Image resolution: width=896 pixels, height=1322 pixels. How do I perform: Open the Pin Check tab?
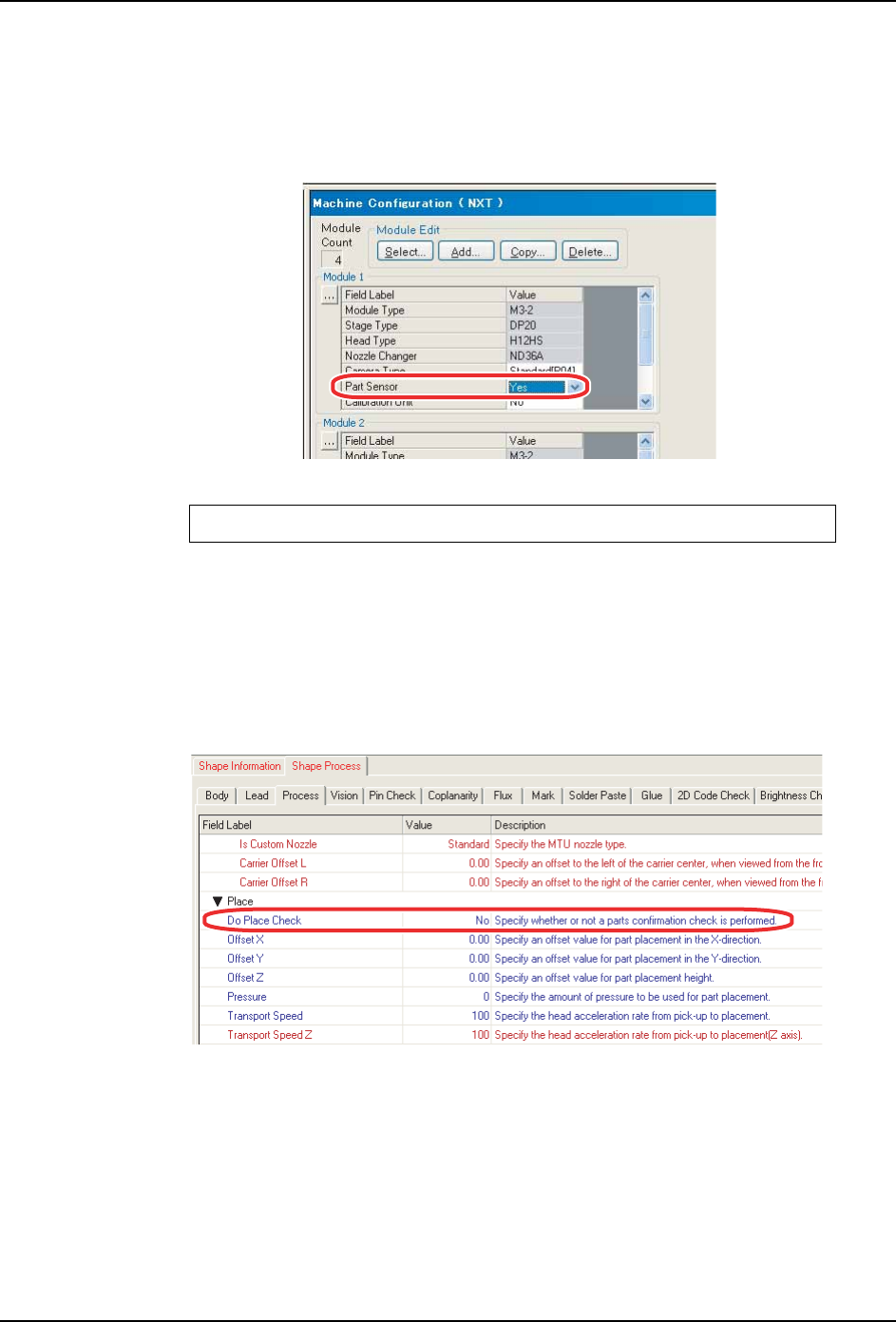(392, 795)
